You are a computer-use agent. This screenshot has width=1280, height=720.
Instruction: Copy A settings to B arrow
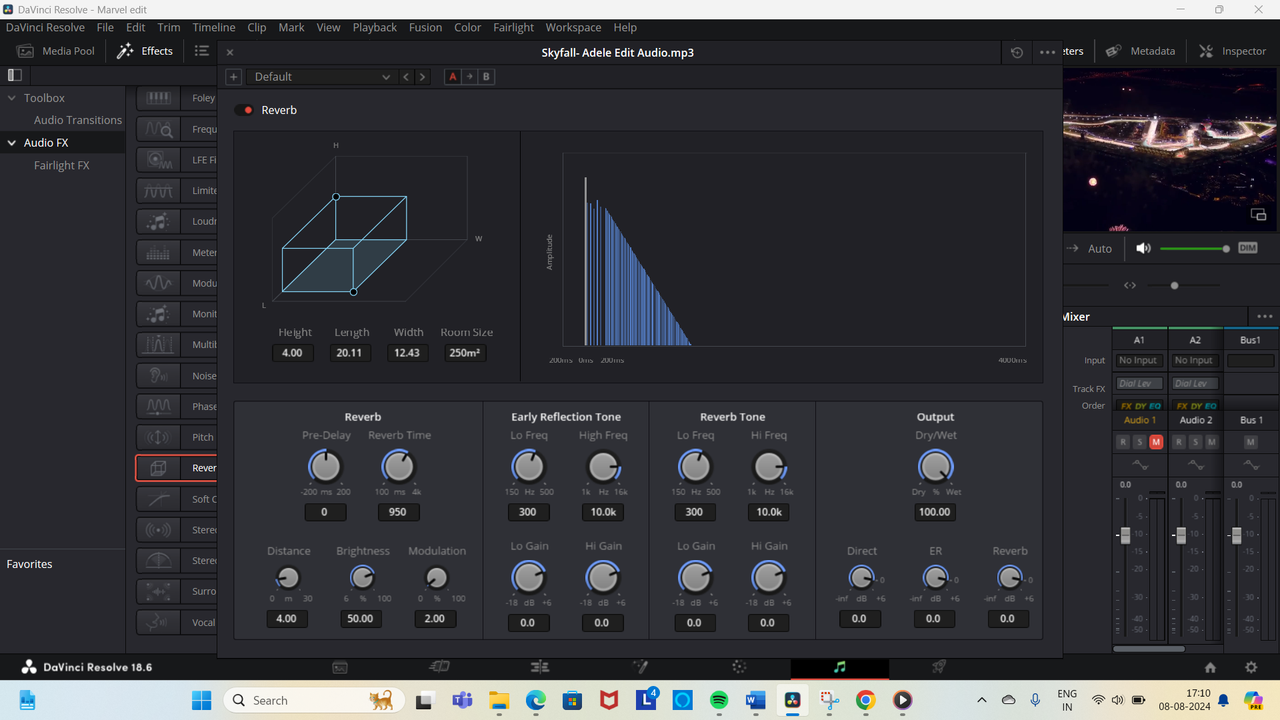(x=470, y=77)
